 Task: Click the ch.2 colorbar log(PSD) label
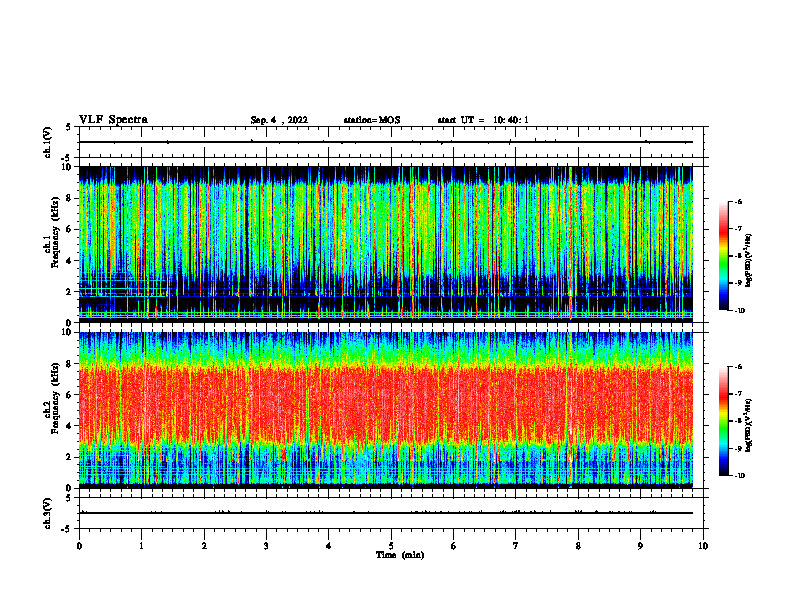coord(748,426)
